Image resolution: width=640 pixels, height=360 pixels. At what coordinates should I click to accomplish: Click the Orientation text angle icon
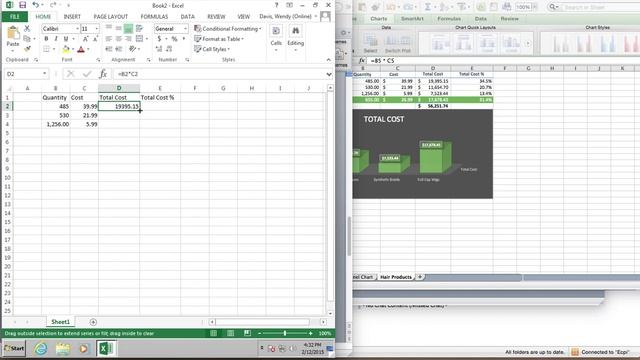pyautogui.click(x=132, y=49)
